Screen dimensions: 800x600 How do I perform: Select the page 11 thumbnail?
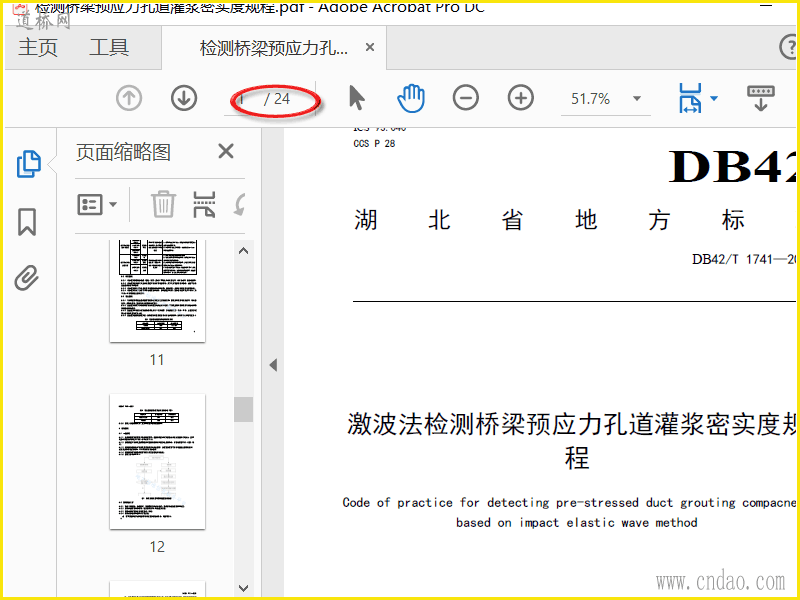(x=157, y=290)
